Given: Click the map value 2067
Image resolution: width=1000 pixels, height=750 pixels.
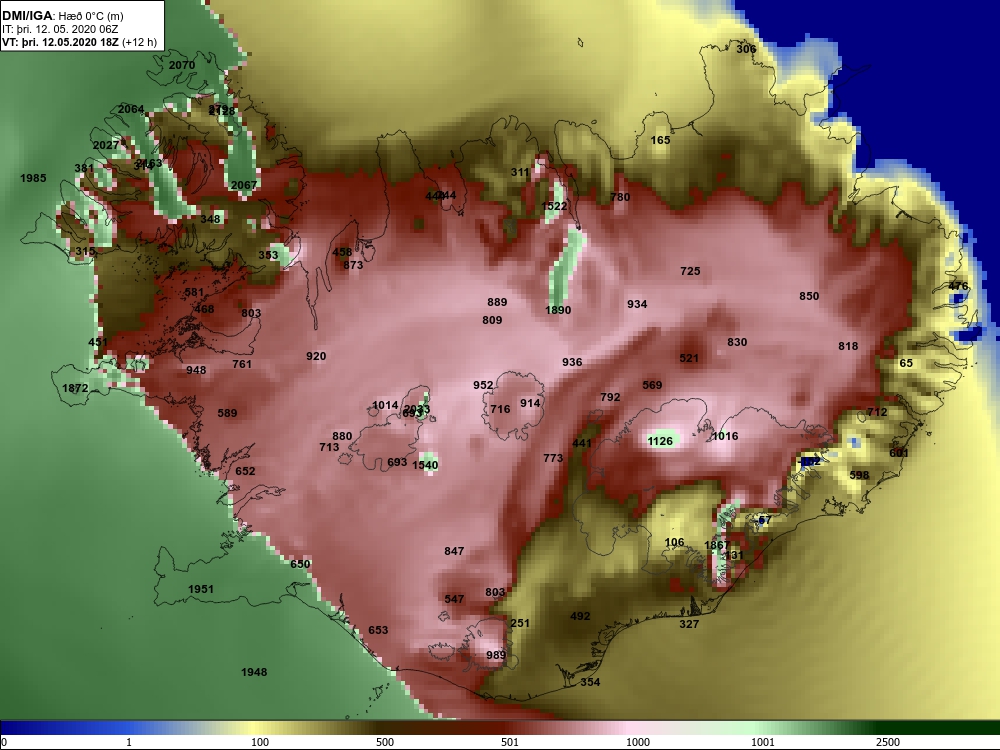Looking at the screenshot, I should [x=244, y=185].
